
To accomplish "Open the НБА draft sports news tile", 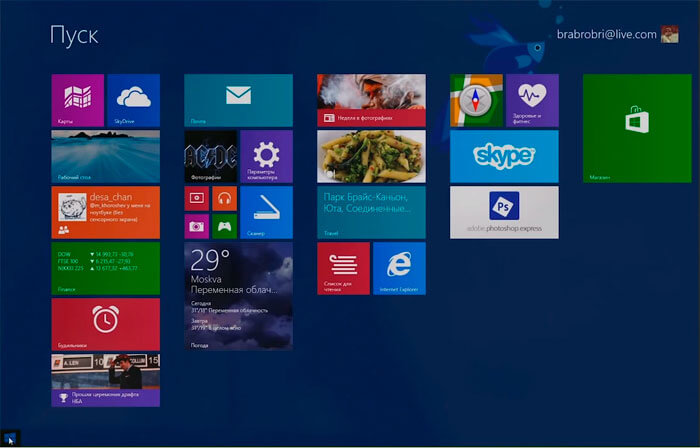I will (x=105, y=381).
